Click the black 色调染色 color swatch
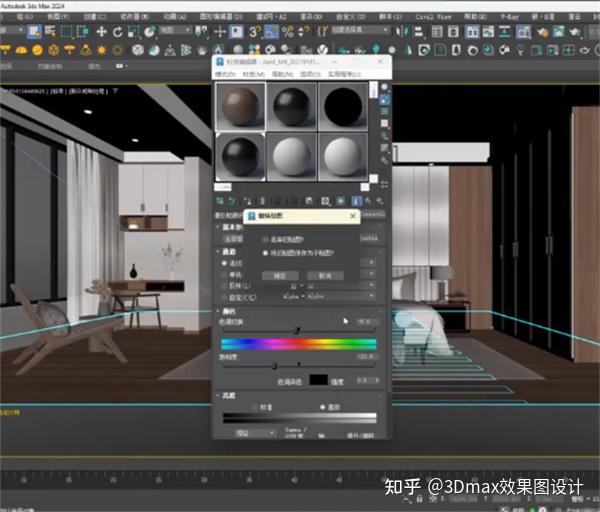This screenshot has width=600, height=512. [x=318, y=380]
